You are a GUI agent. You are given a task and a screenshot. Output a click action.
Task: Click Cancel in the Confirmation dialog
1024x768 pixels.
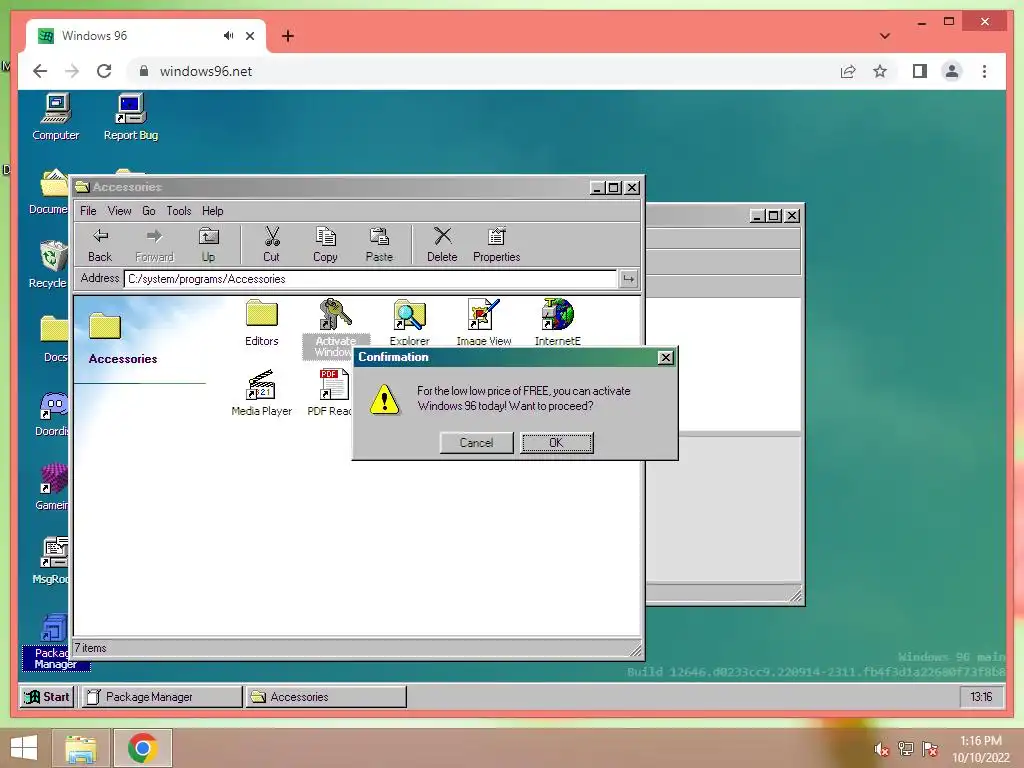tap(476, 443)
